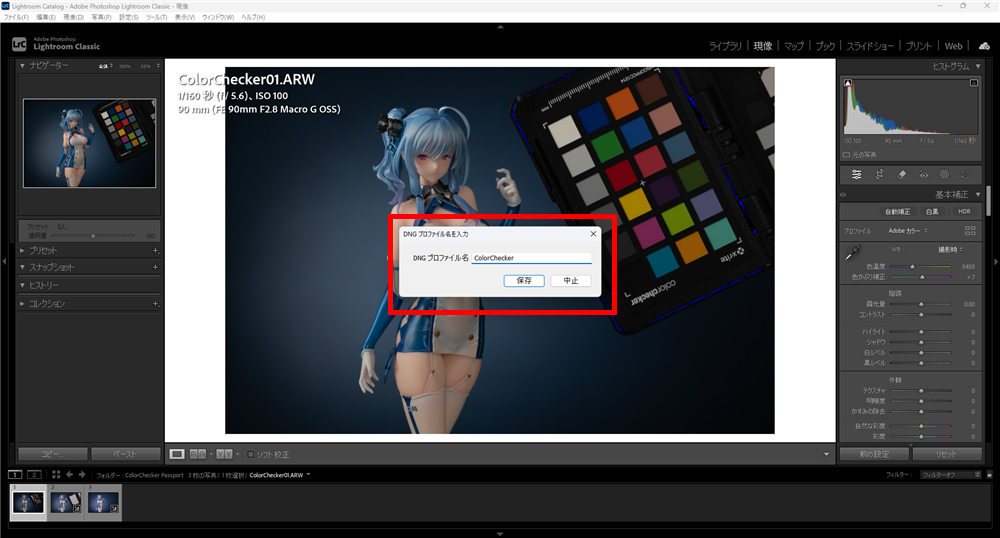Click the DNG プロファイル名 text field
The width and height of the screenshot is (1000, 538).
click(531, 258)
